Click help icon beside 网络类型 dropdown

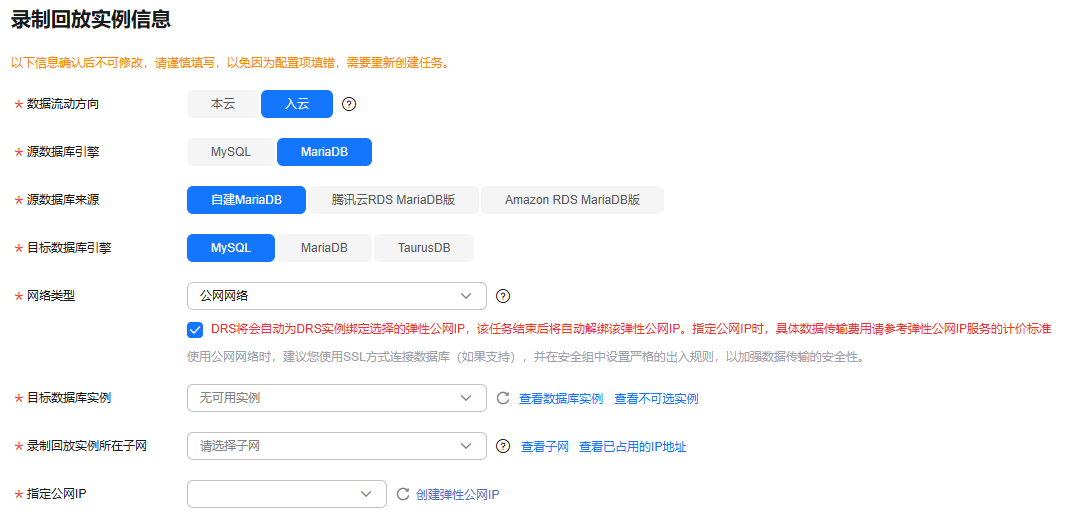click(503, 296)
